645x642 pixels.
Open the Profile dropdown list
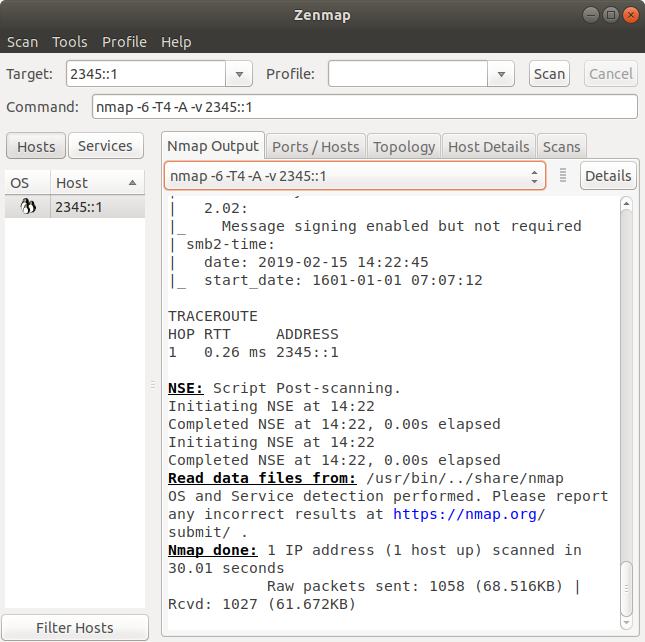point(501,74)
